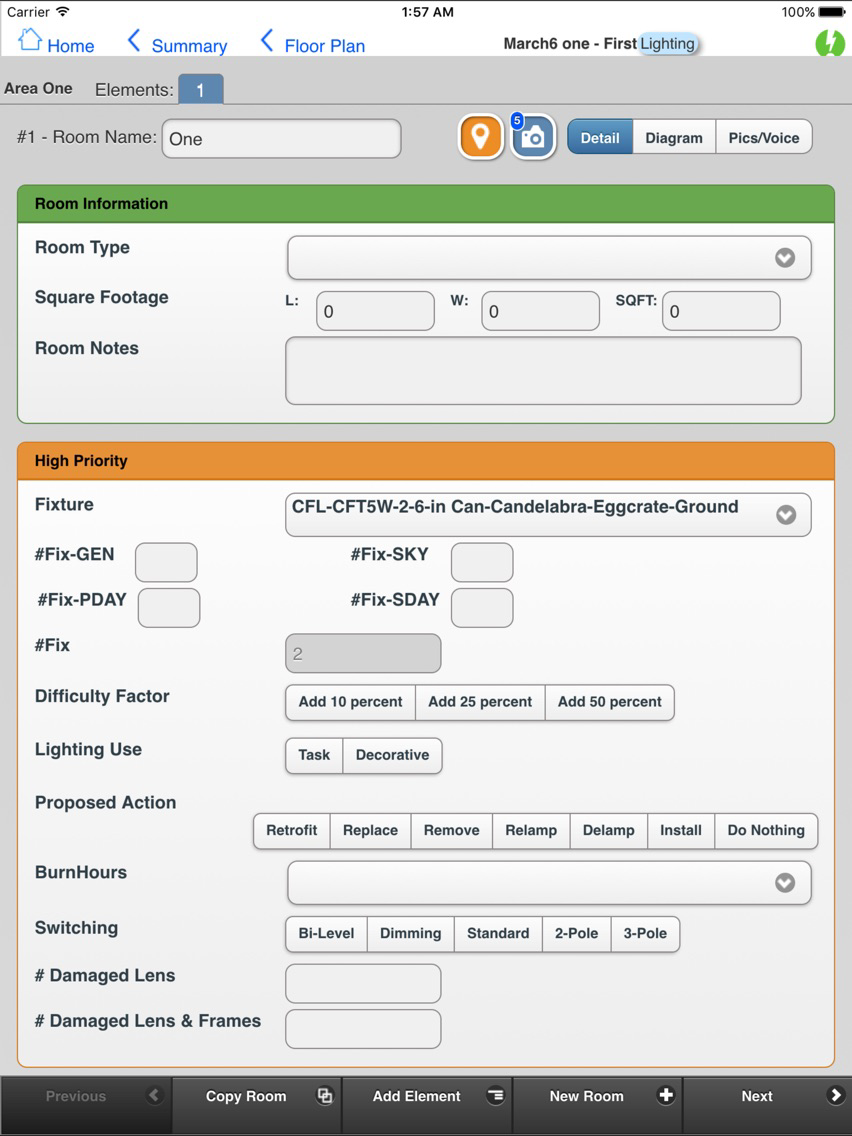The height and width of the screenshot is (1136, 852).
Task: Tap the Previous arrow icon
Action: pyautogui.click(x=154, y=1095)
